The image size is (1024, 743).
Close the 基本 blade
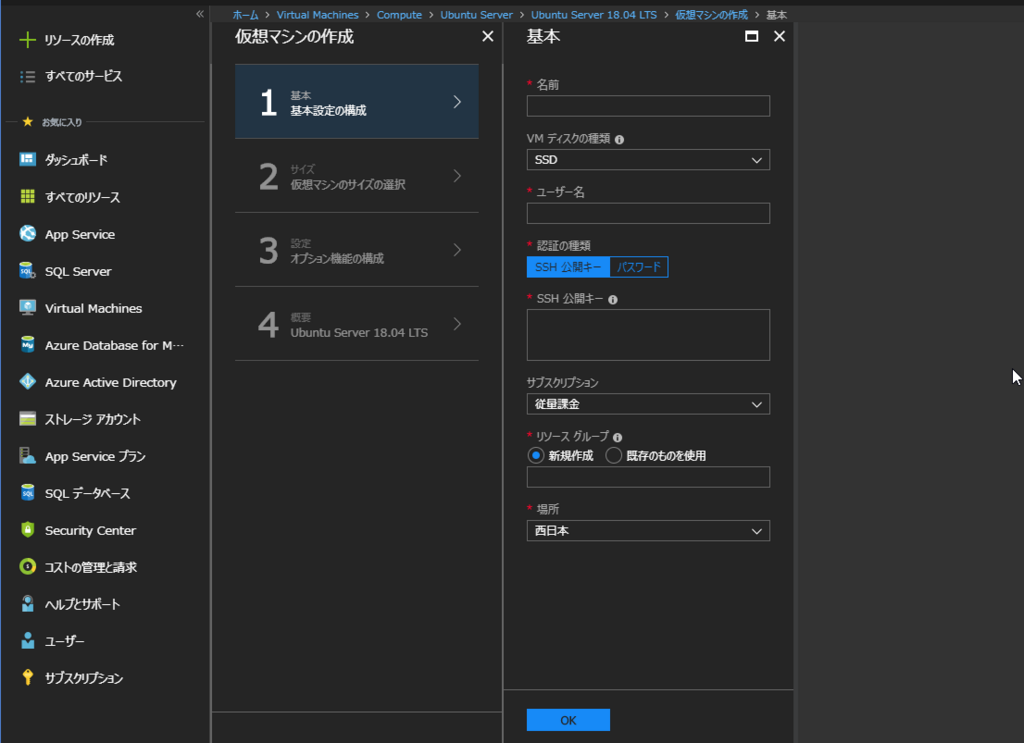[x=779, y=37]
